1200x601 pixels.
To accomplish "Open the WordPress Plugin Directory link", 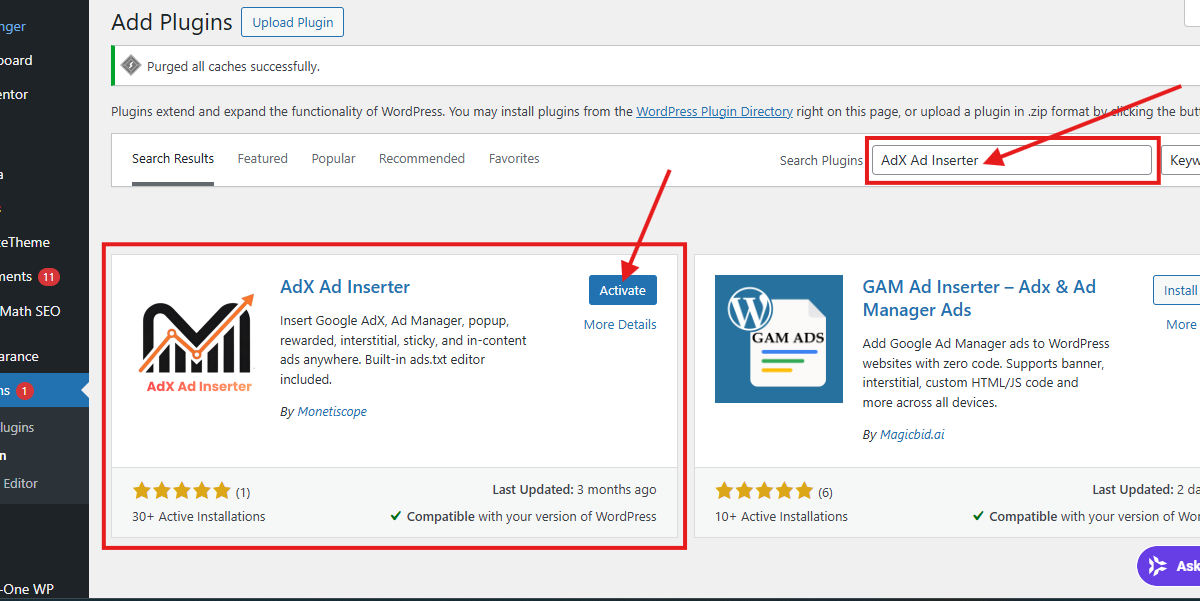I will pos(714,112).
